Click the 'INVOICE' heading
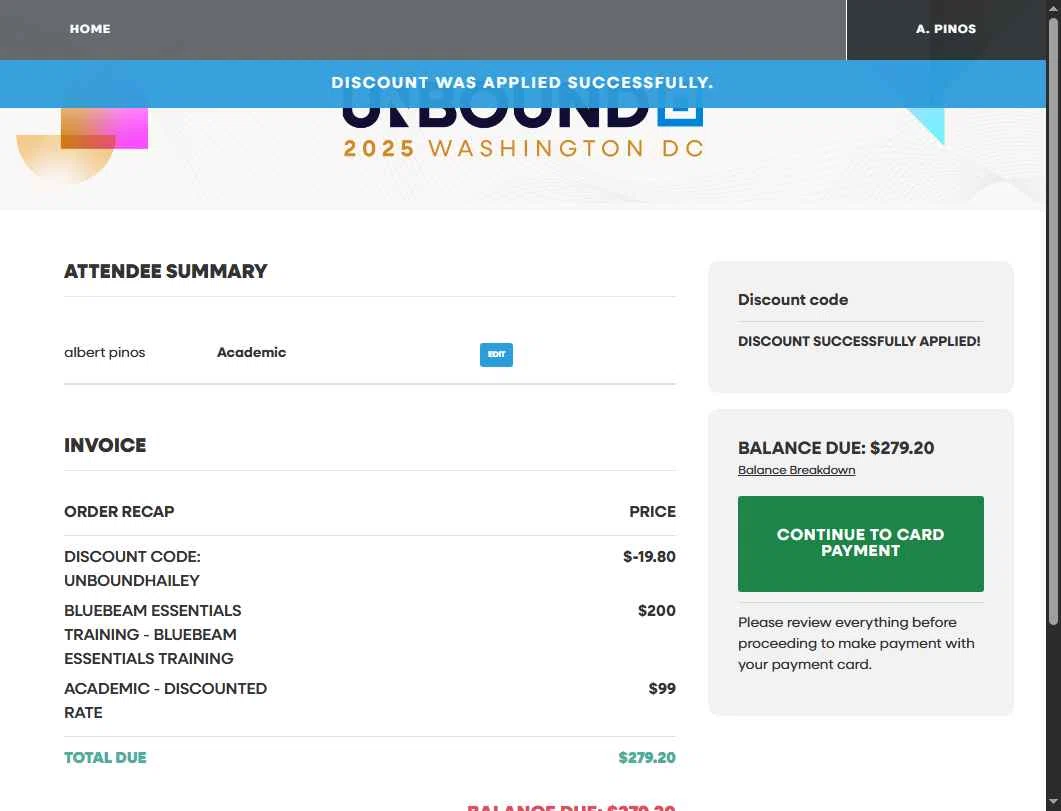1061x811 pixels. tap(105, 445)
